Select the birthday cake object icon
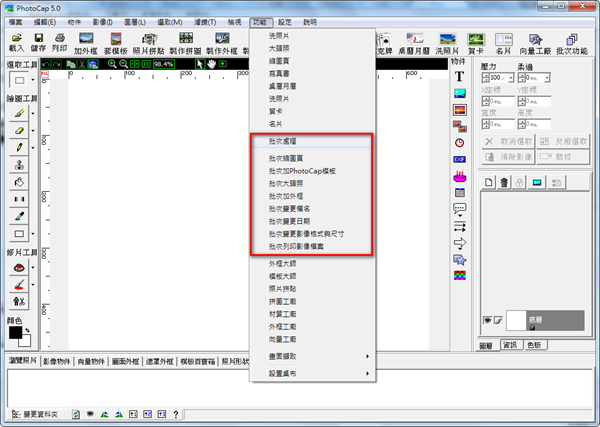600x427 pixels. tap(460, 176)
